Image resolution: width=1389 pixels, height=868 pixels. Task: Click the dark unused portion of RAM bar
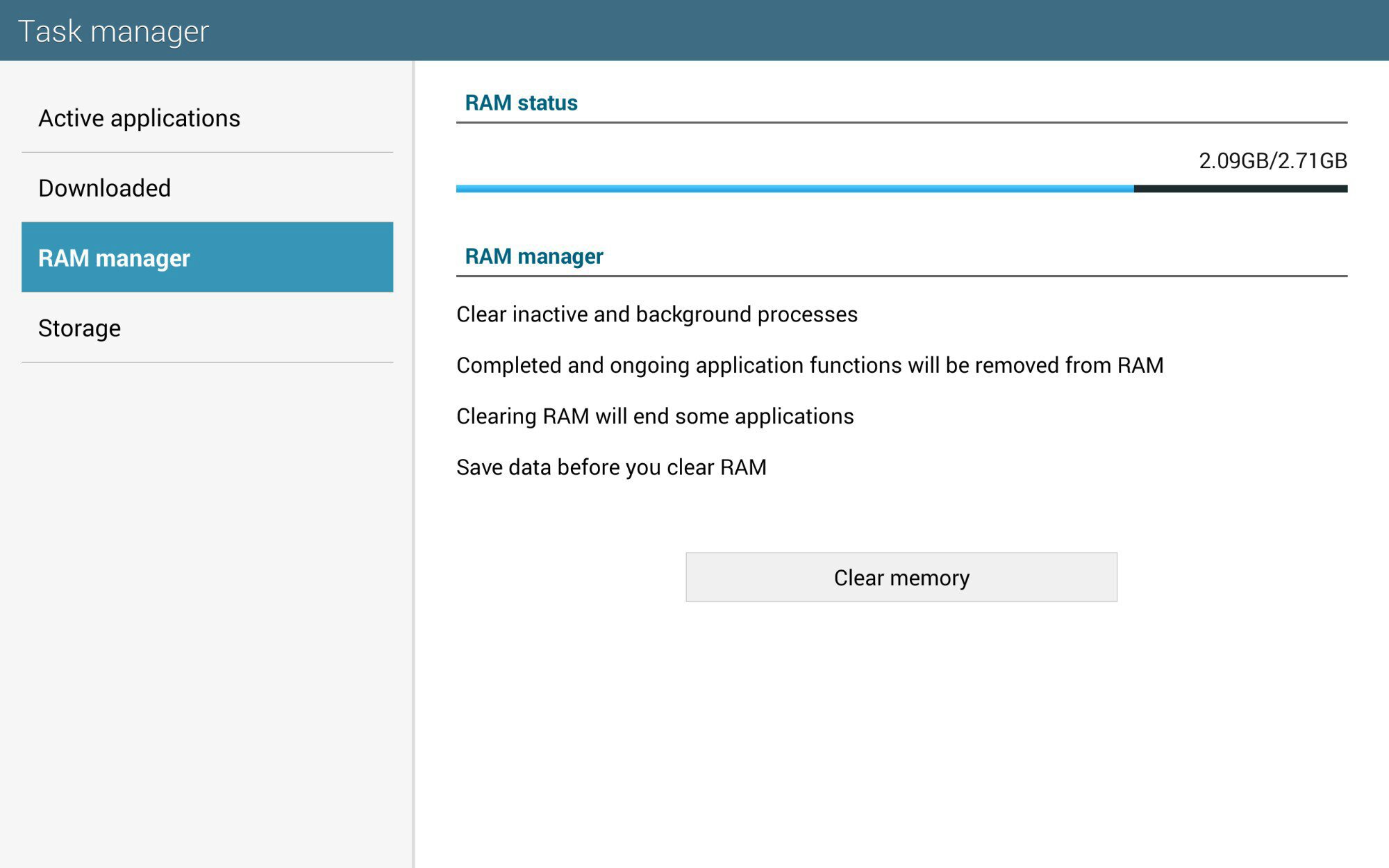pos(1240,189)
